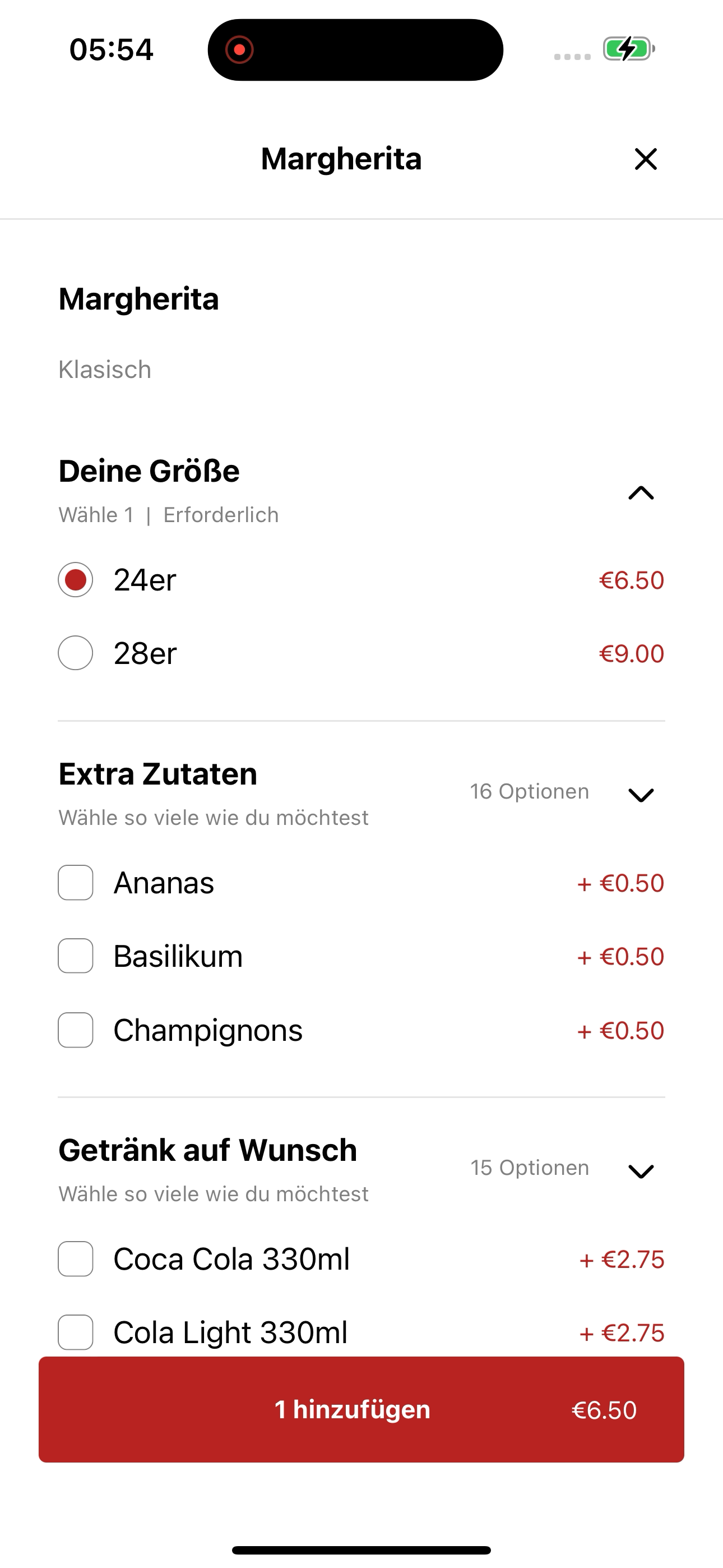Tap the battery charging icon in the status bar
Viewport: 723px width, 1568px height.
pyautogui.click(x=629, y=49)
